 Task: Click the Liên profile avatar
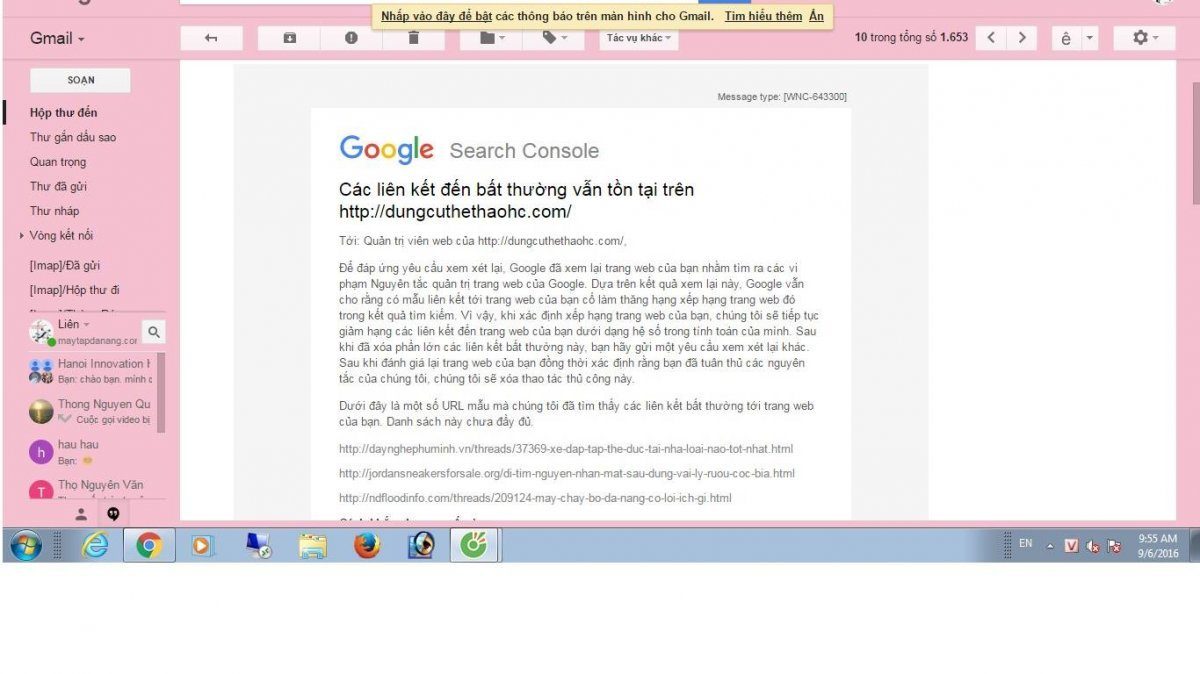pos(41,331)
